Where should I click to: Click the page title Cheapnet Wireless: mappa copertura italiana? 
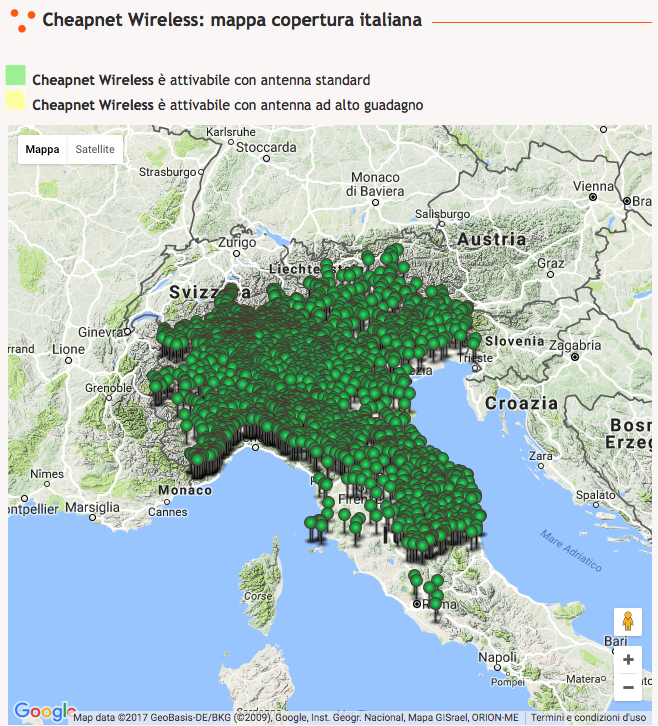[232, 20]
